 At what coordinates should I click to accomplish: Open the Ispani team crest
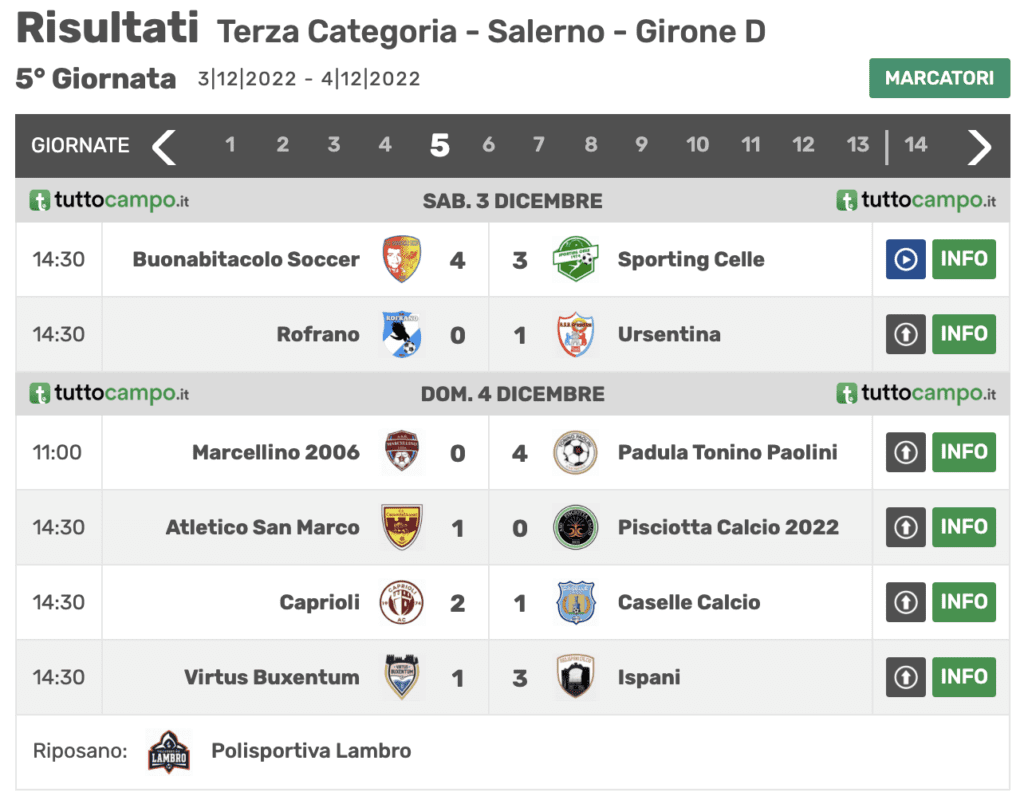coord(575,677)
